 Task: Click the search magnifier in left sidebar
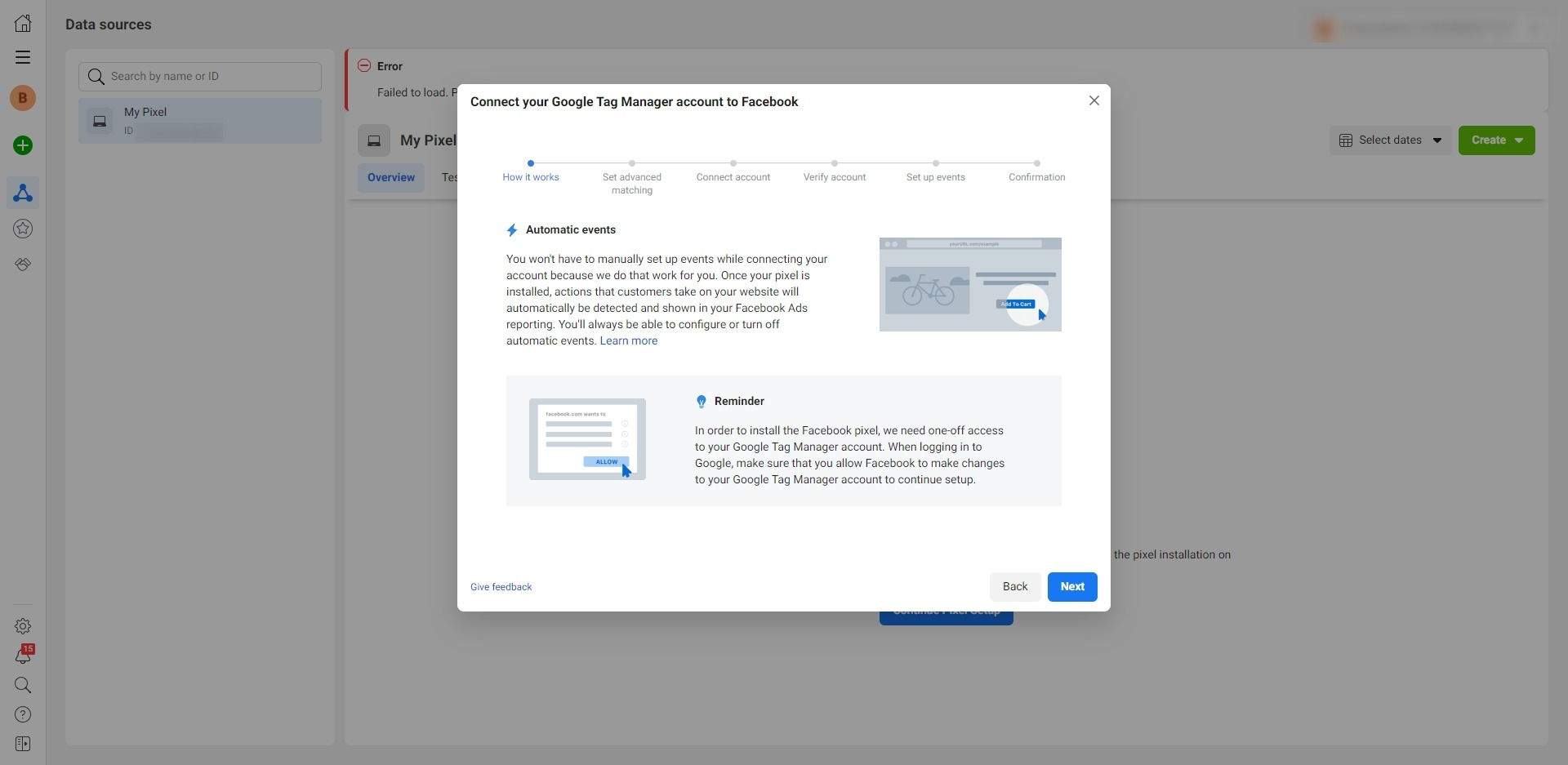coord(23,685)
